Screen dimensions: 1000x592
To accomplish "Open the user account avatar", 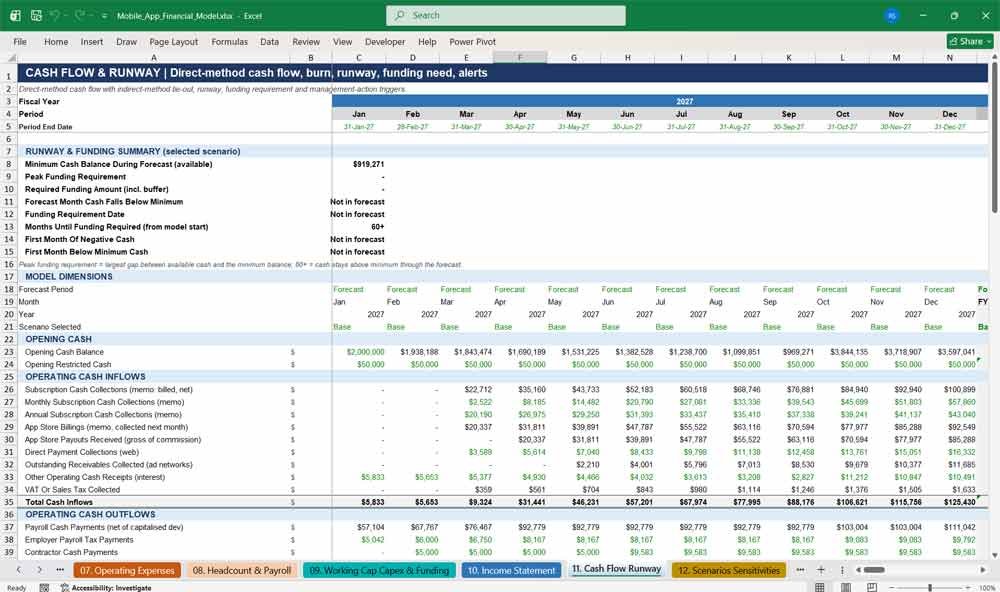I will tap(892, 15).
